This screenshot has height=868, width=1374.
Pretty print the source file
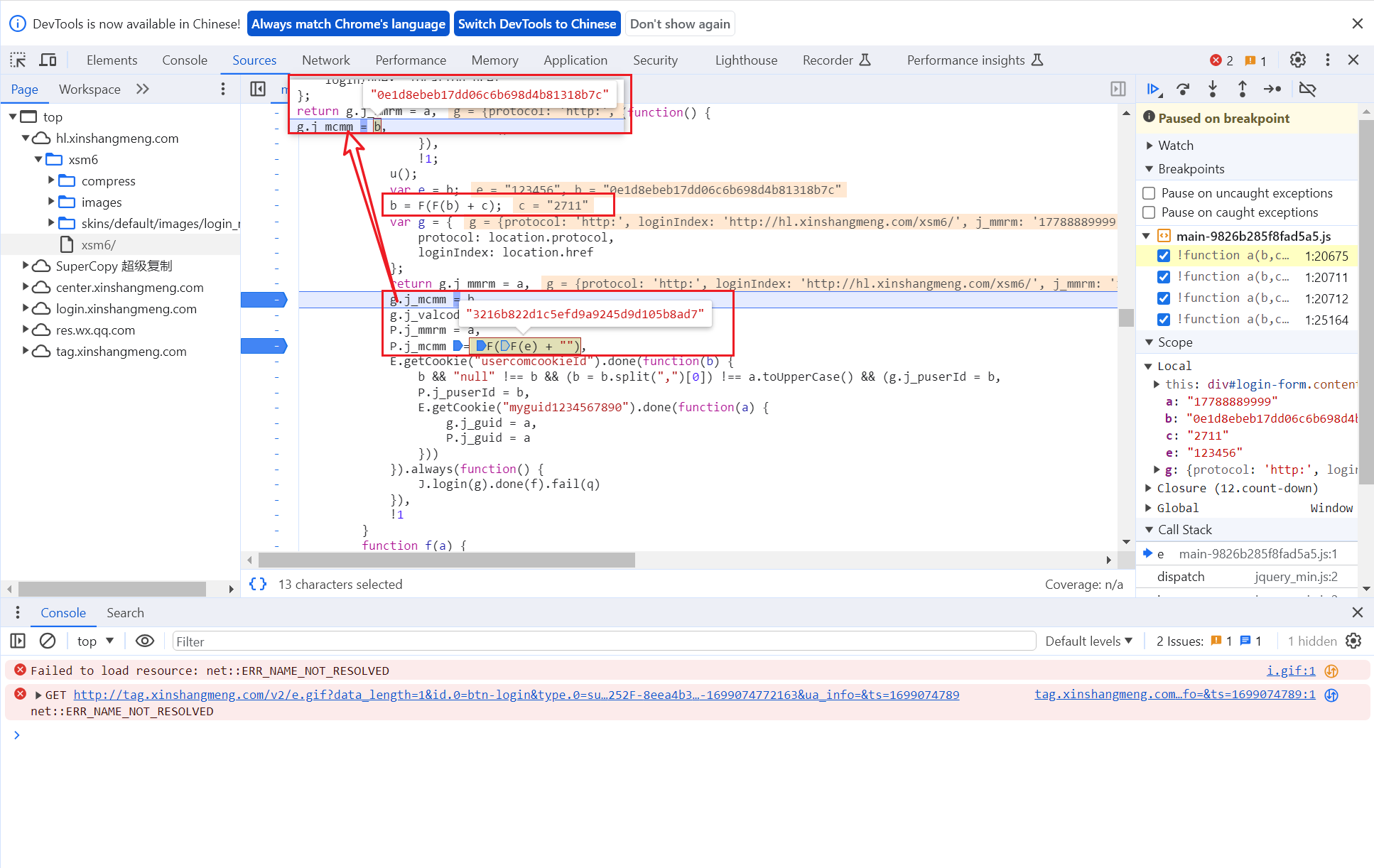[258, 584]
